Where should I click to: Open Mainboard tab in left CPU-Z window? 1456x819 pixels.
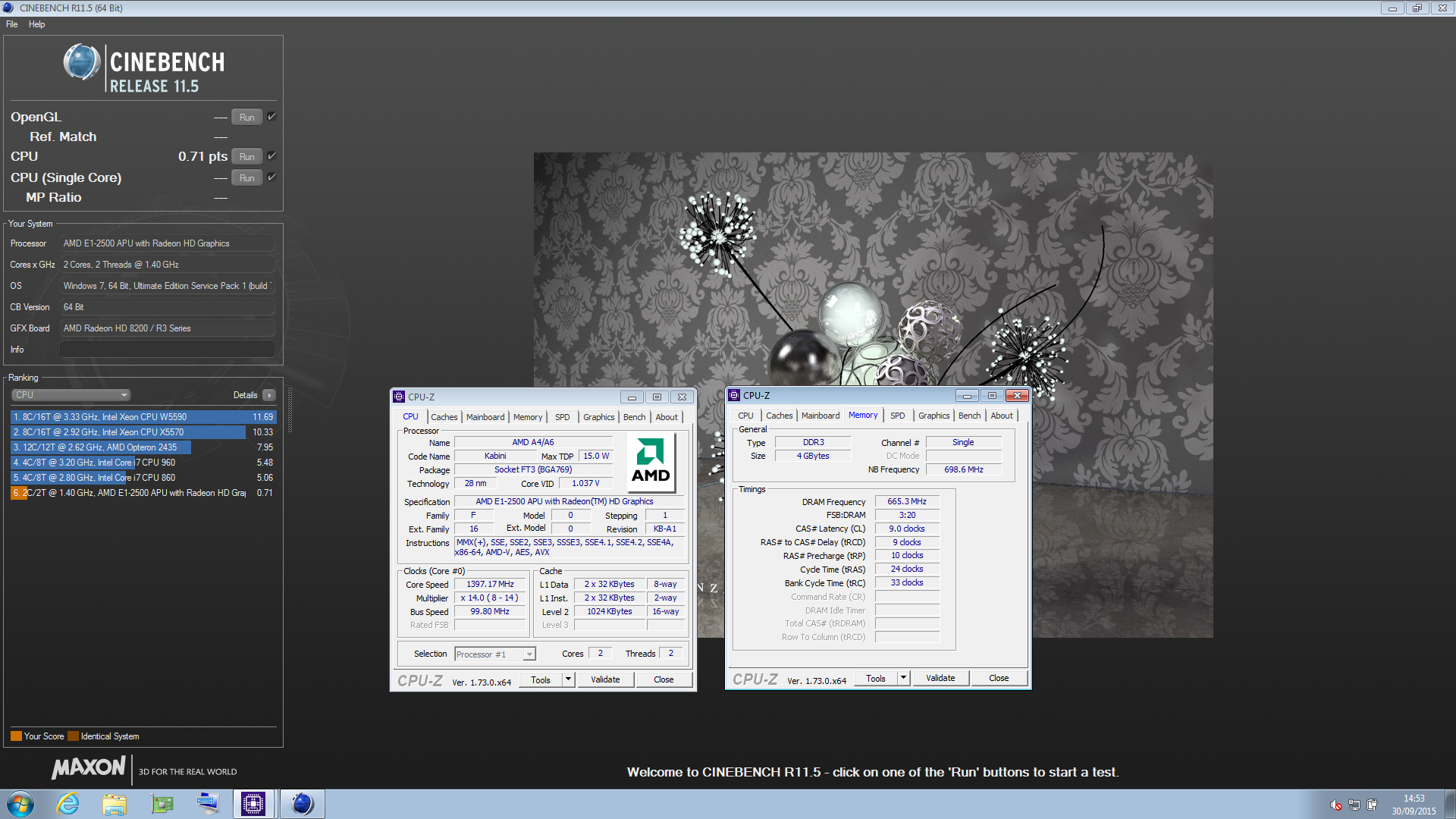[485, 417]
